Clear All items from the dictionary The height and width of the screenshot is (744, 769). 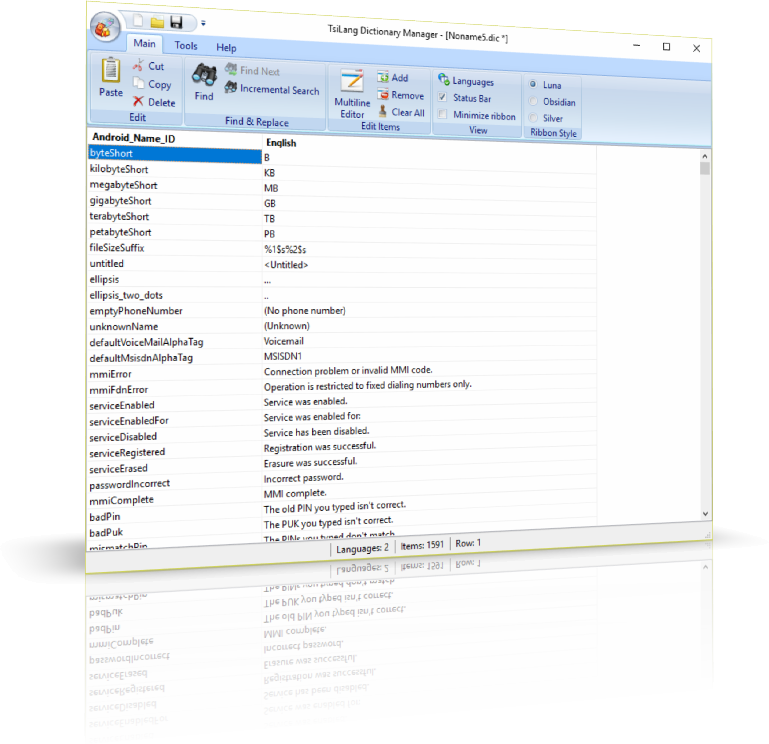point(402,112)
